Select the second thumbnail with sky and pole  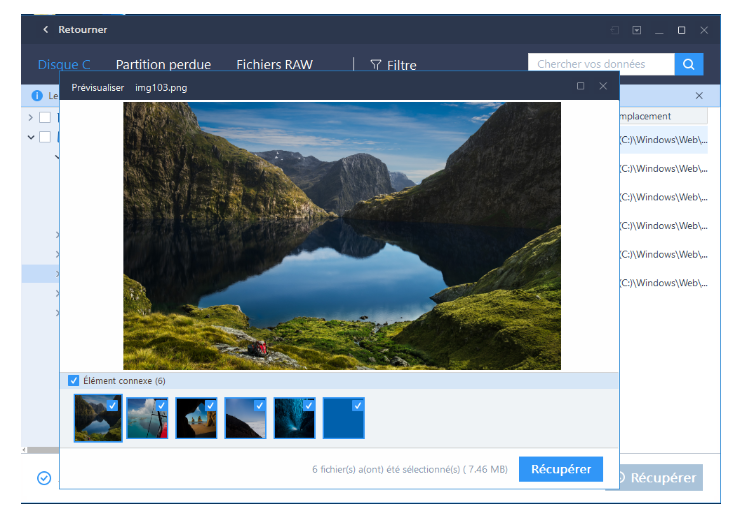(147, 418)
